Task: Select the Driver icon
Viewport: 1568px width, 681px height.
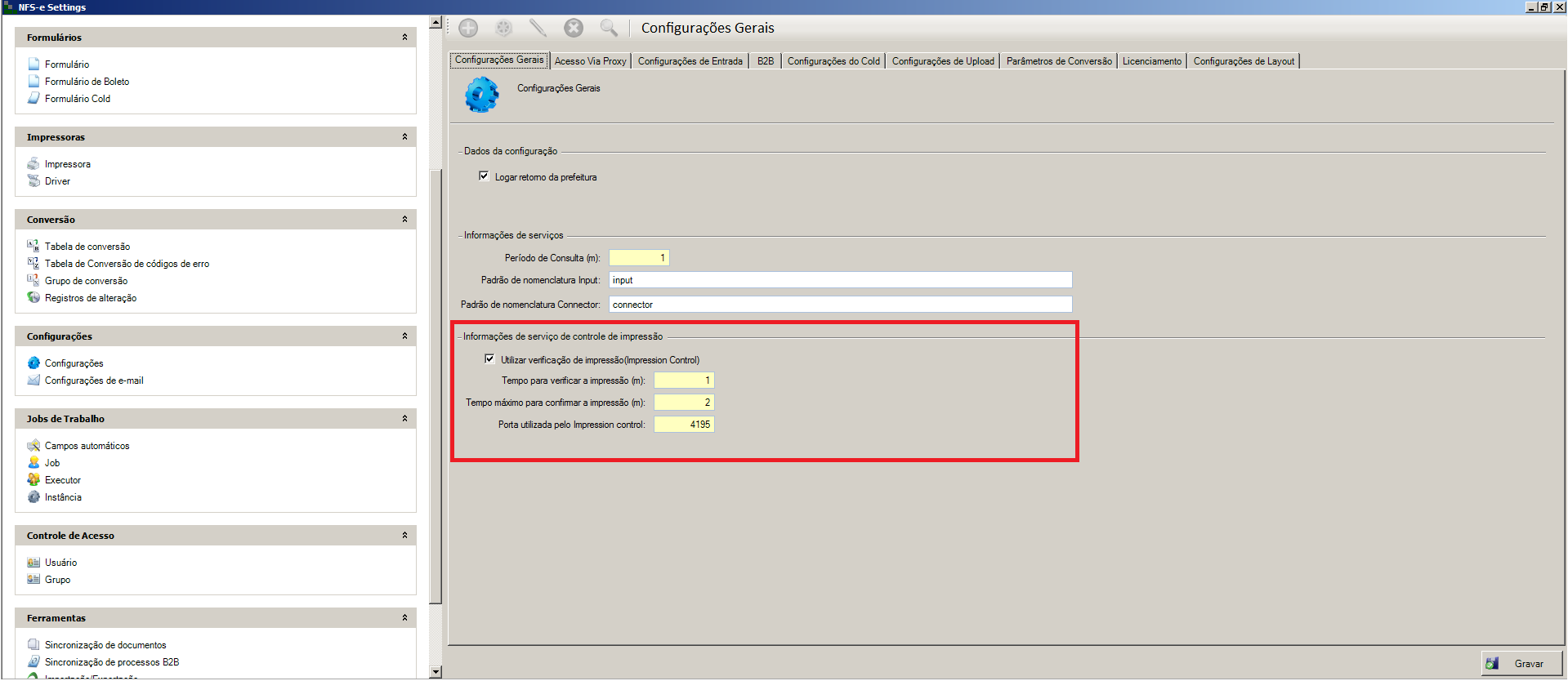Action: point(34,180)
